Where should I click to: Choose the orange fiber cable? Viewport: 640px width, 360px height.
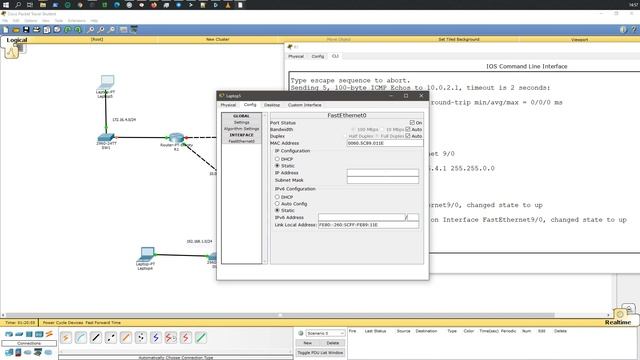pos(126,338)
